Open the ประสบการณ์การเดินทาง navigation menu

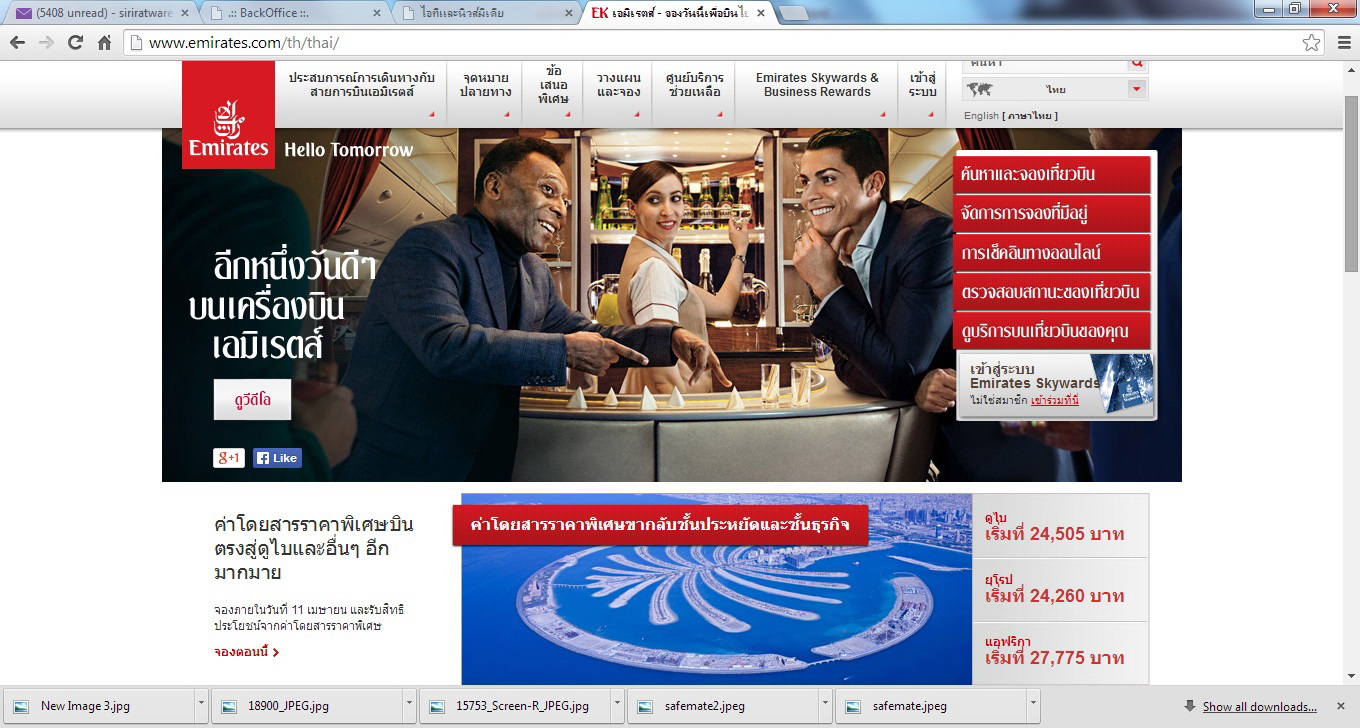[x=361, y=92]
